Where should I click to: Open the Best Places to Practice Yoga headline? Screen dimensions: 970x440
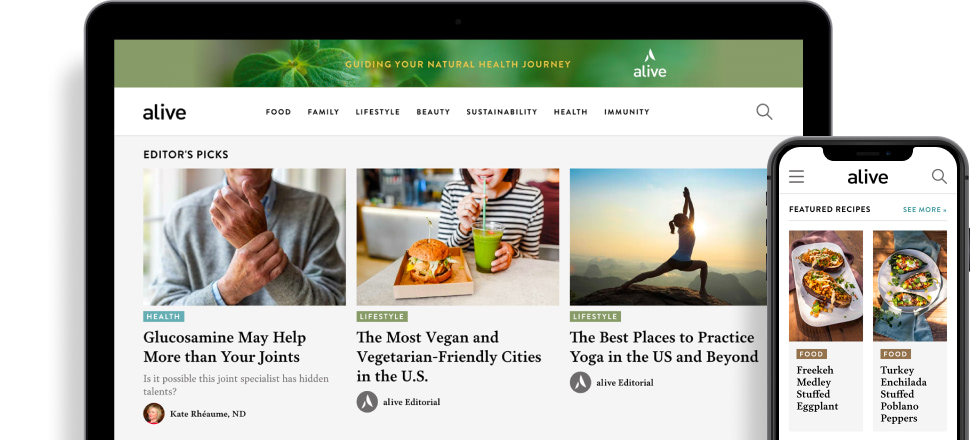click(664, 347)
